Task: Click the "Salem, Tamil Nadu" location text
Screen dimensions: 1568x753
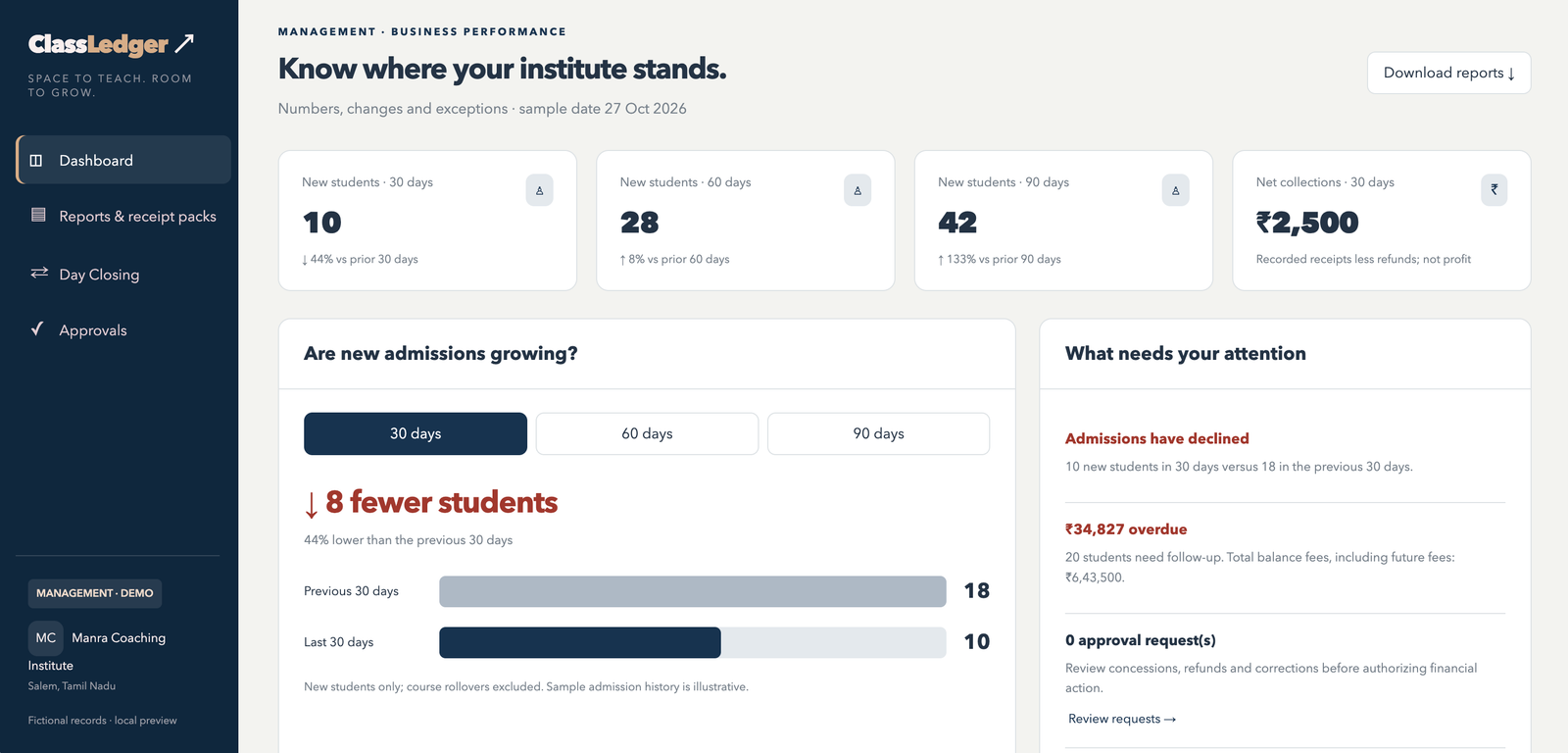Action: click(72, 686)
